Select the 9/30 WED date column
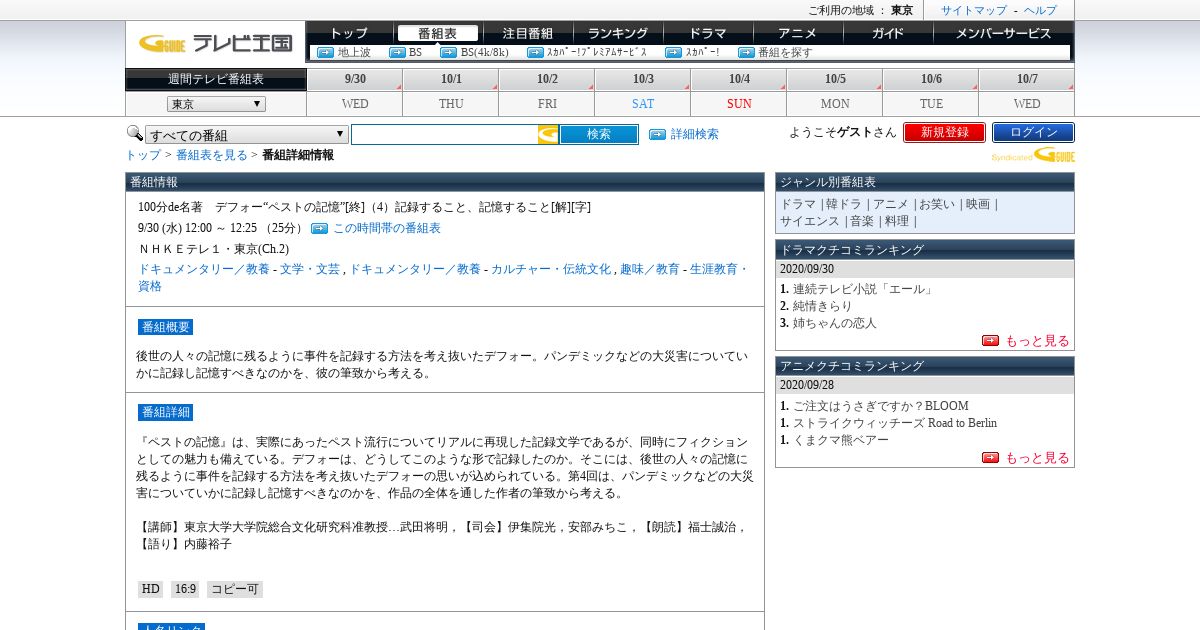 pyautogui.click(x=355, y=92)
